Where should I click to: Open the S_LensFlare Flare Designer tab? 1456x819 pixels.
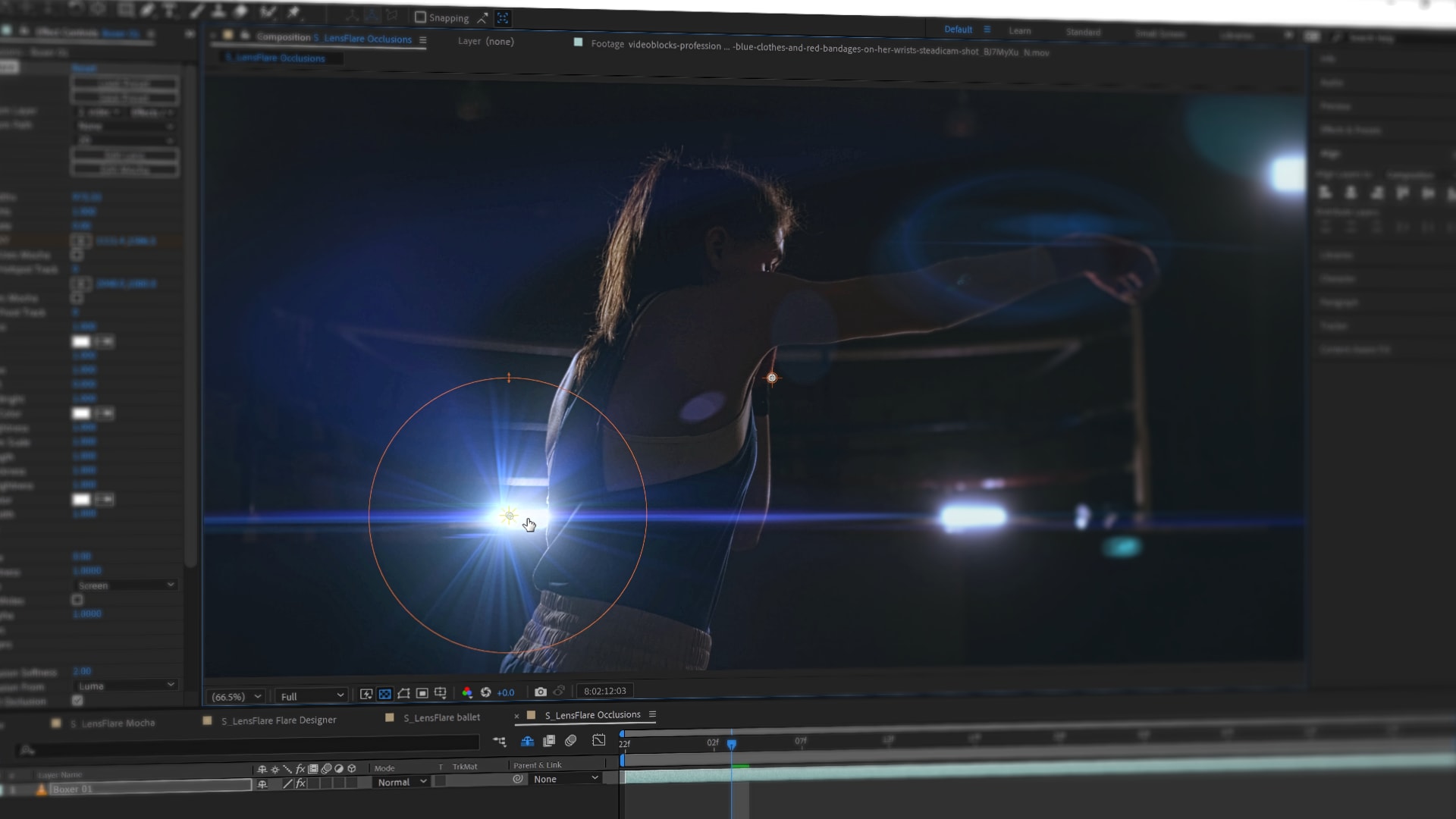pos(278,719)
